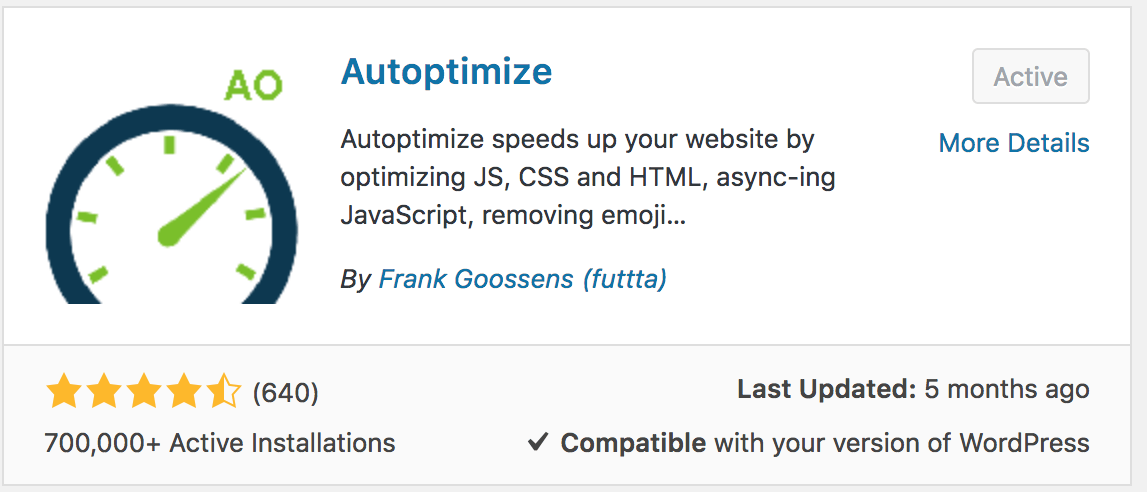The height and width of the screenshot is (492, 1147).
Task: Click the bold Compatible word
Action: tap(633, 443)
